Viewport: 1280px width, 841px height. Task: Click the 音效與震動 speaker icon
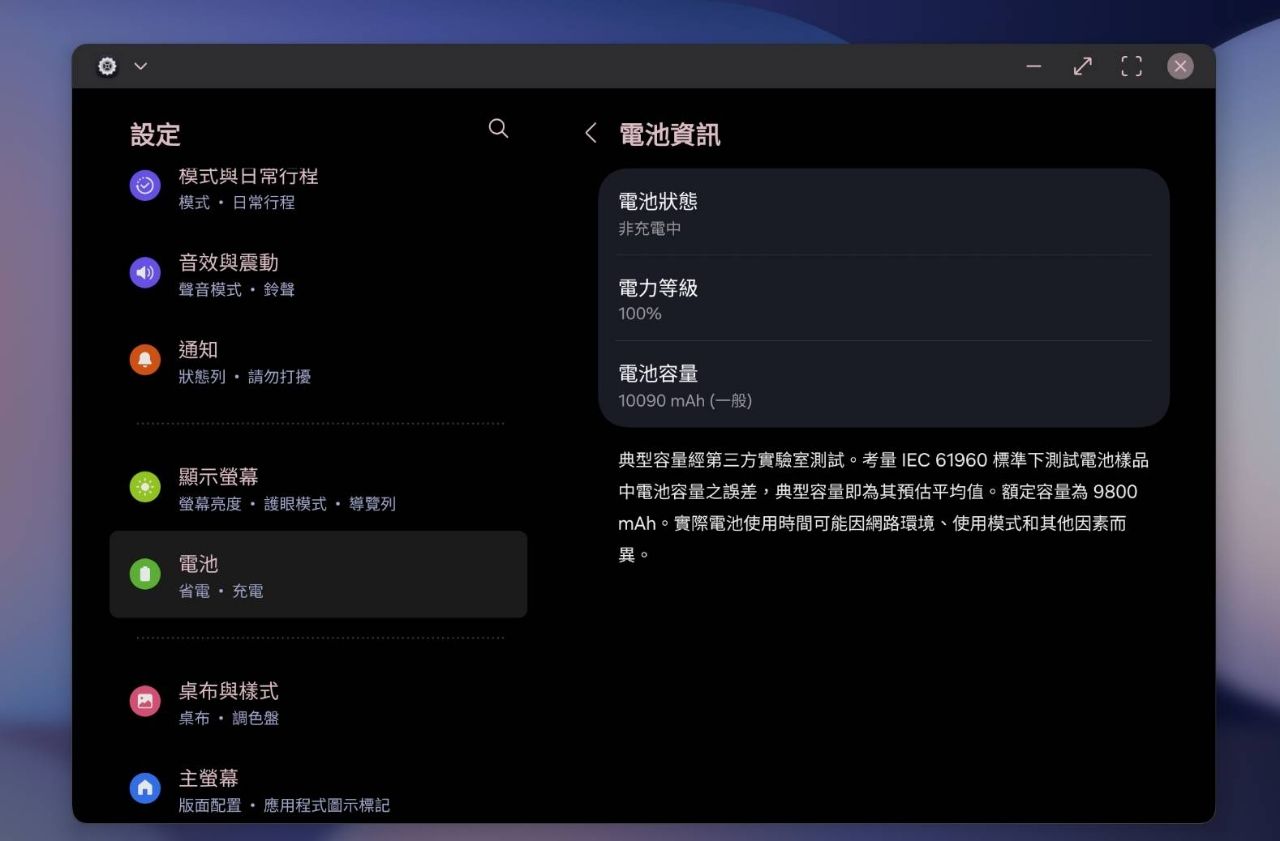[x=145, y=273]
